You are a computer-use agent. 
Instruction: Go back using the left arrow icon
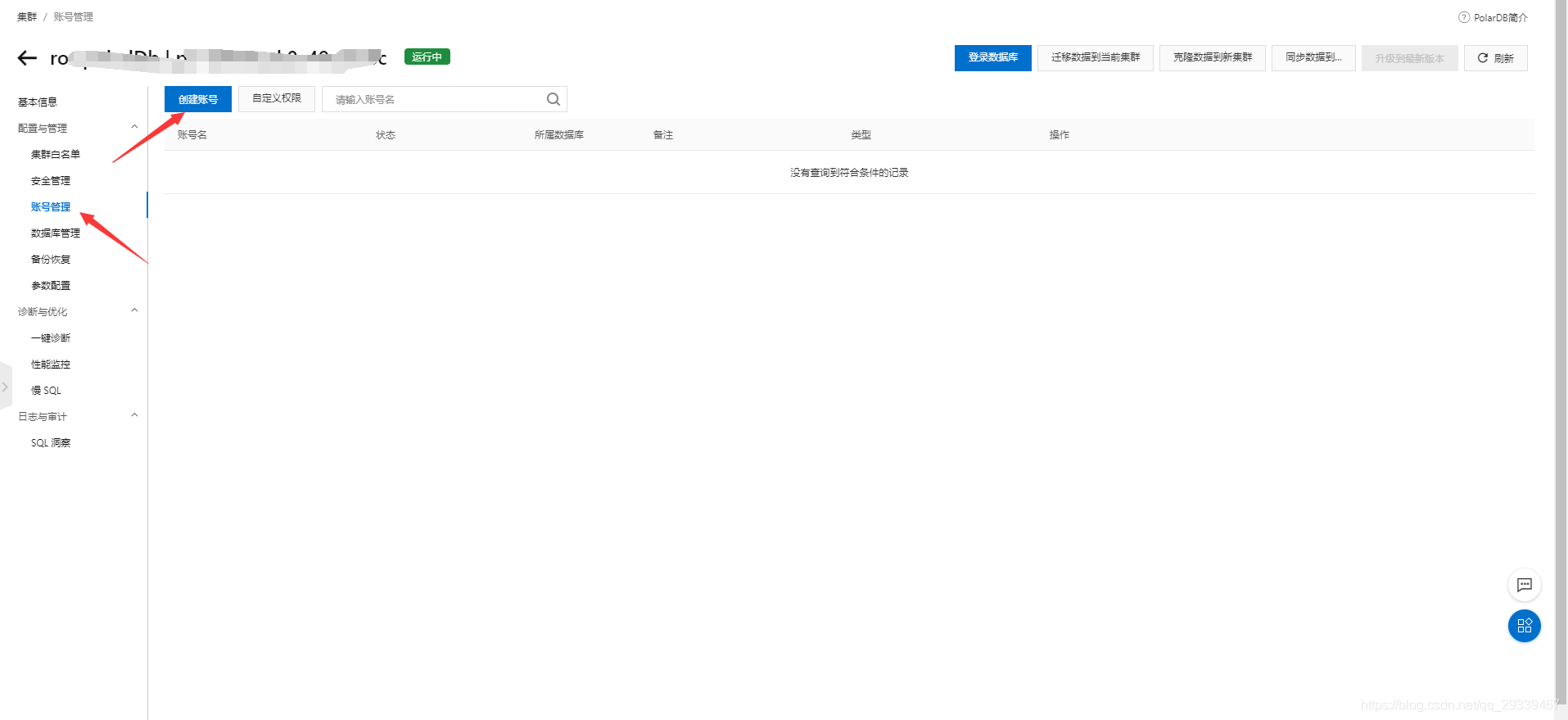(27, 58)
